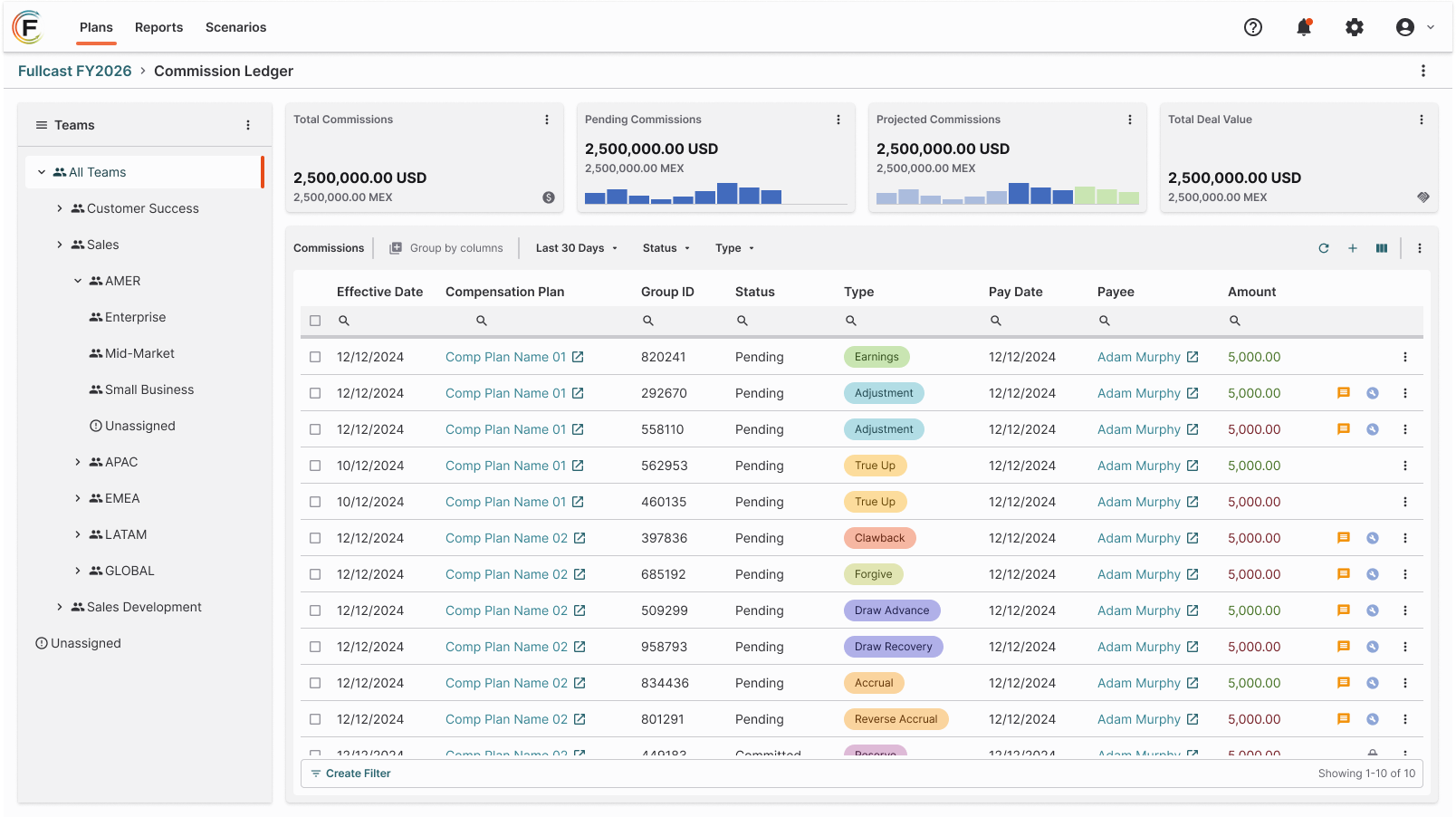Select the Reverse Accrual row checkbox
1456x817 pixels.
[315, 719]
